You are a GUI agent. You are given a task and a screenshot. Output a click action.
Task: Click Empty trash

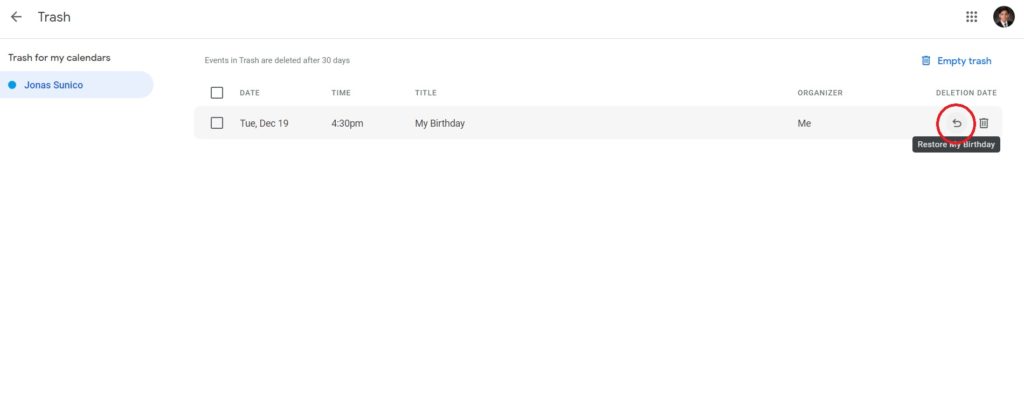(x=956, y=61)
